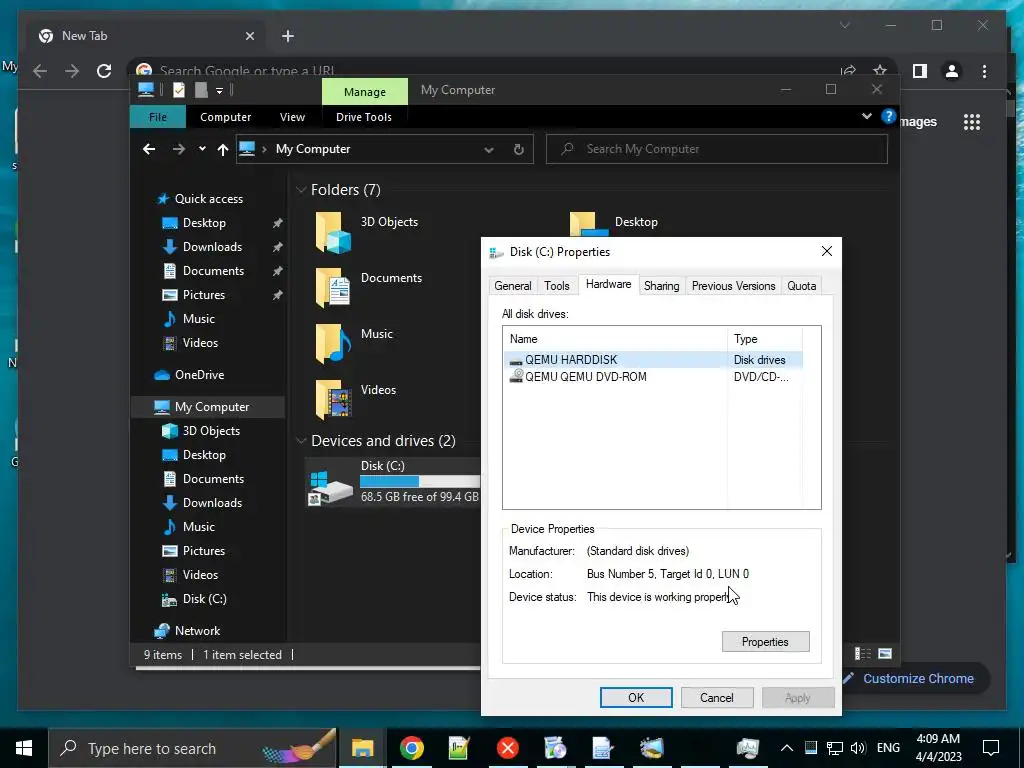Cancel the Disk Properties dialog
The height and width of the screenshot is (768, 1024).
(716, 697)
